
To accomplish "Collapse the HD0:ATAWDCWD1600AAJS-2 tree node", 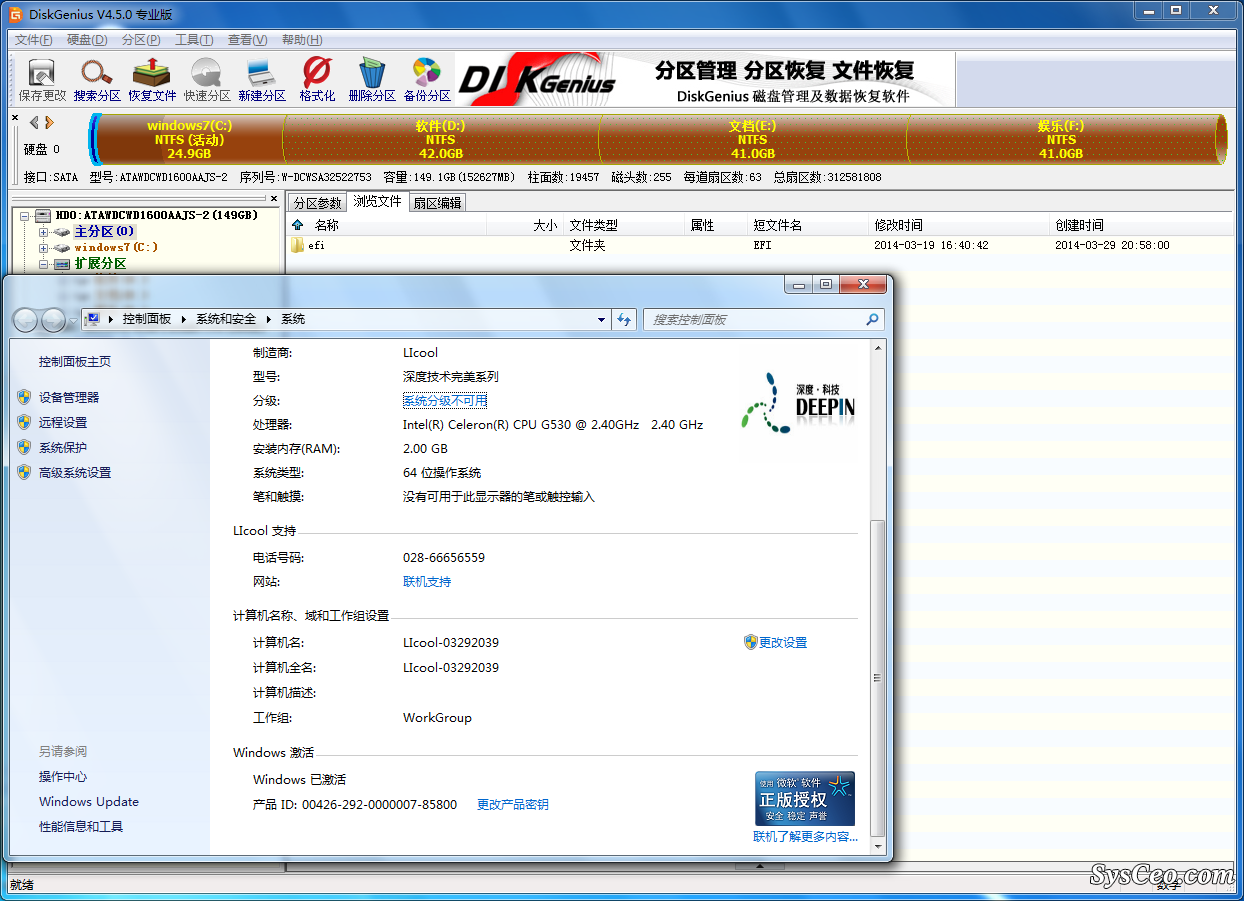I will click(24, 215).
